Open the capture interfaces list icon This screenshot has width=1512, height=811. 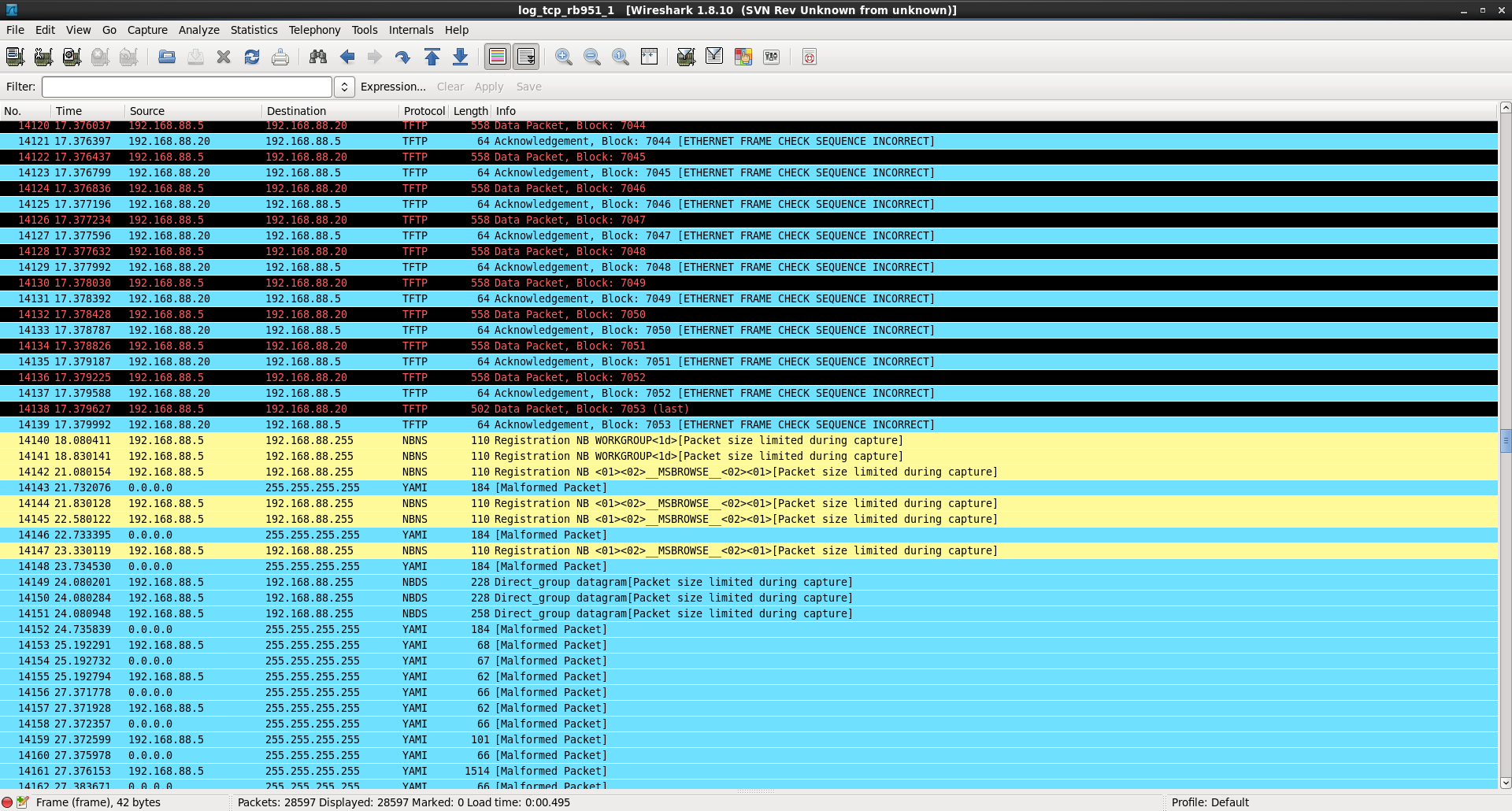point(15,57)
